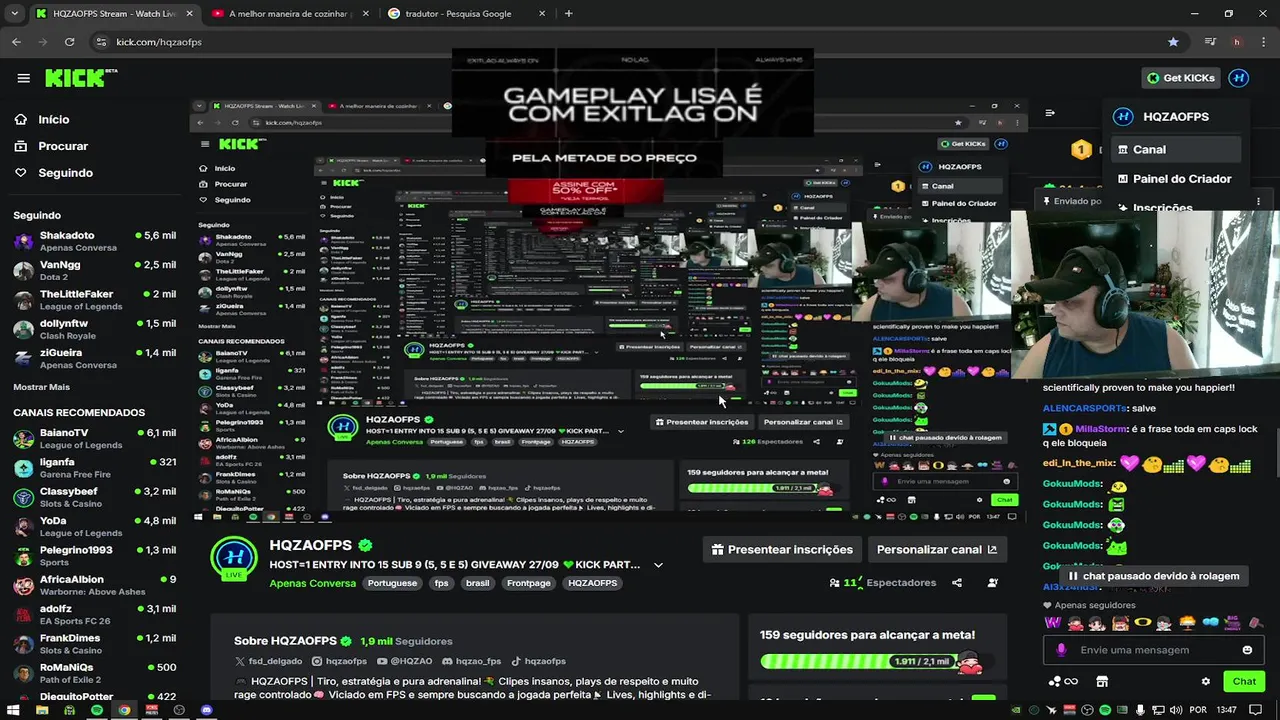Click the share stream icon
Image resolution: width=1280 pixels, height=720 pixels.
click(x=957, y=583)
